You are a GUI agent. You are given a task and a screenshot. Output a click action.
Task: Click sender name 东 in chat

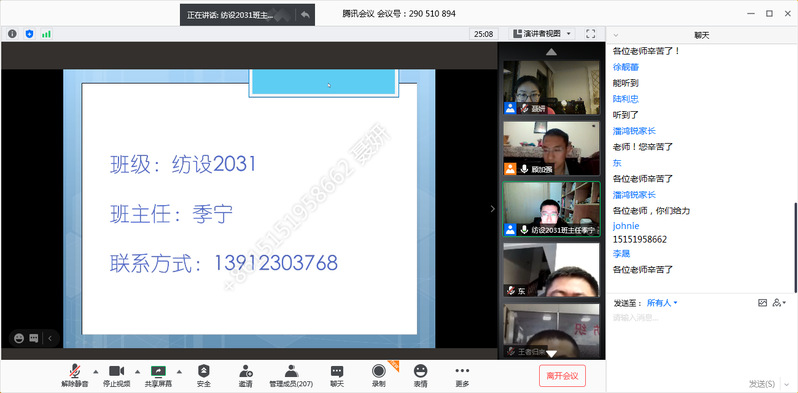click(x=617, y=163)
